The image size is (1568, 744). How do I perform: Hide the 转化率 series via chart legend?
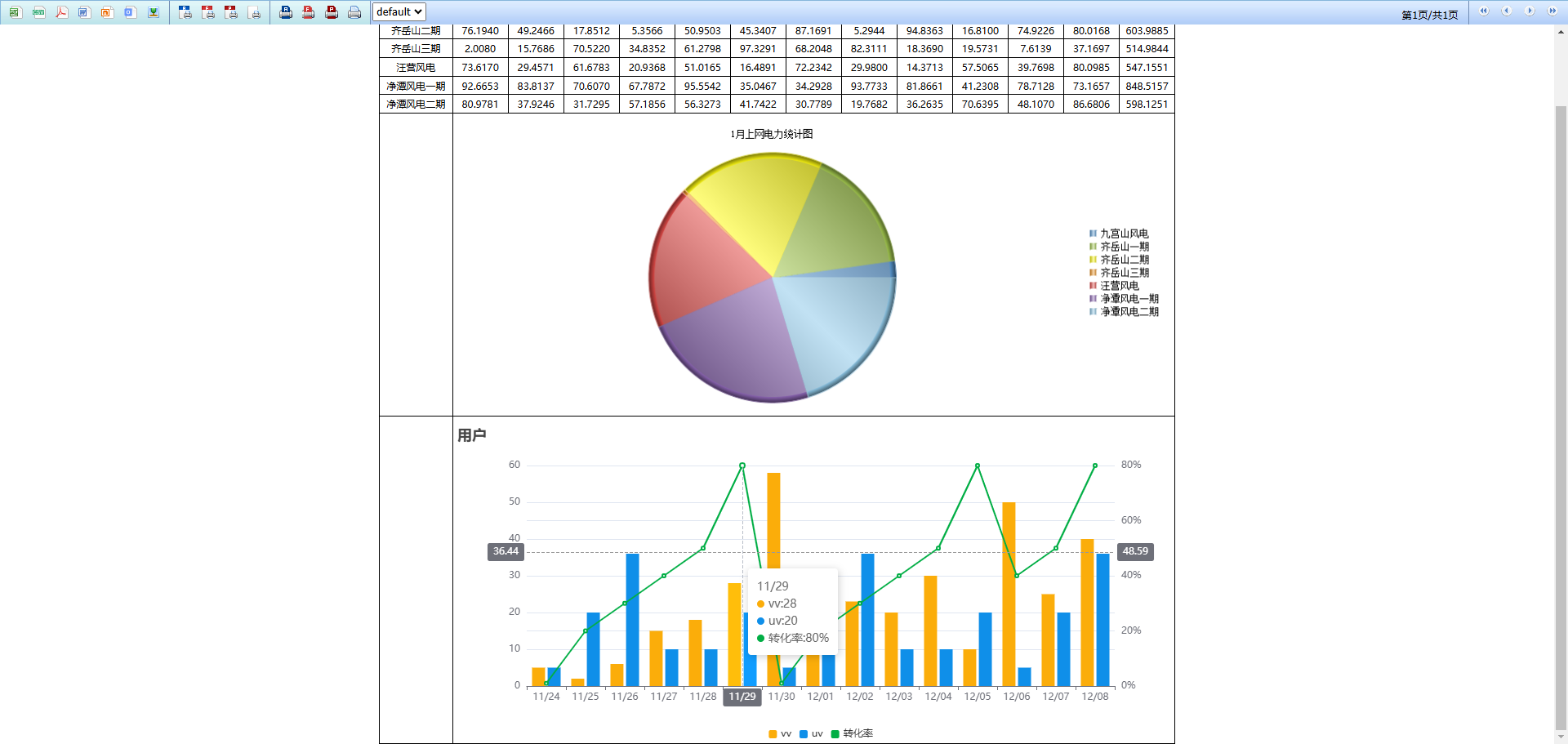click(852, 734)
